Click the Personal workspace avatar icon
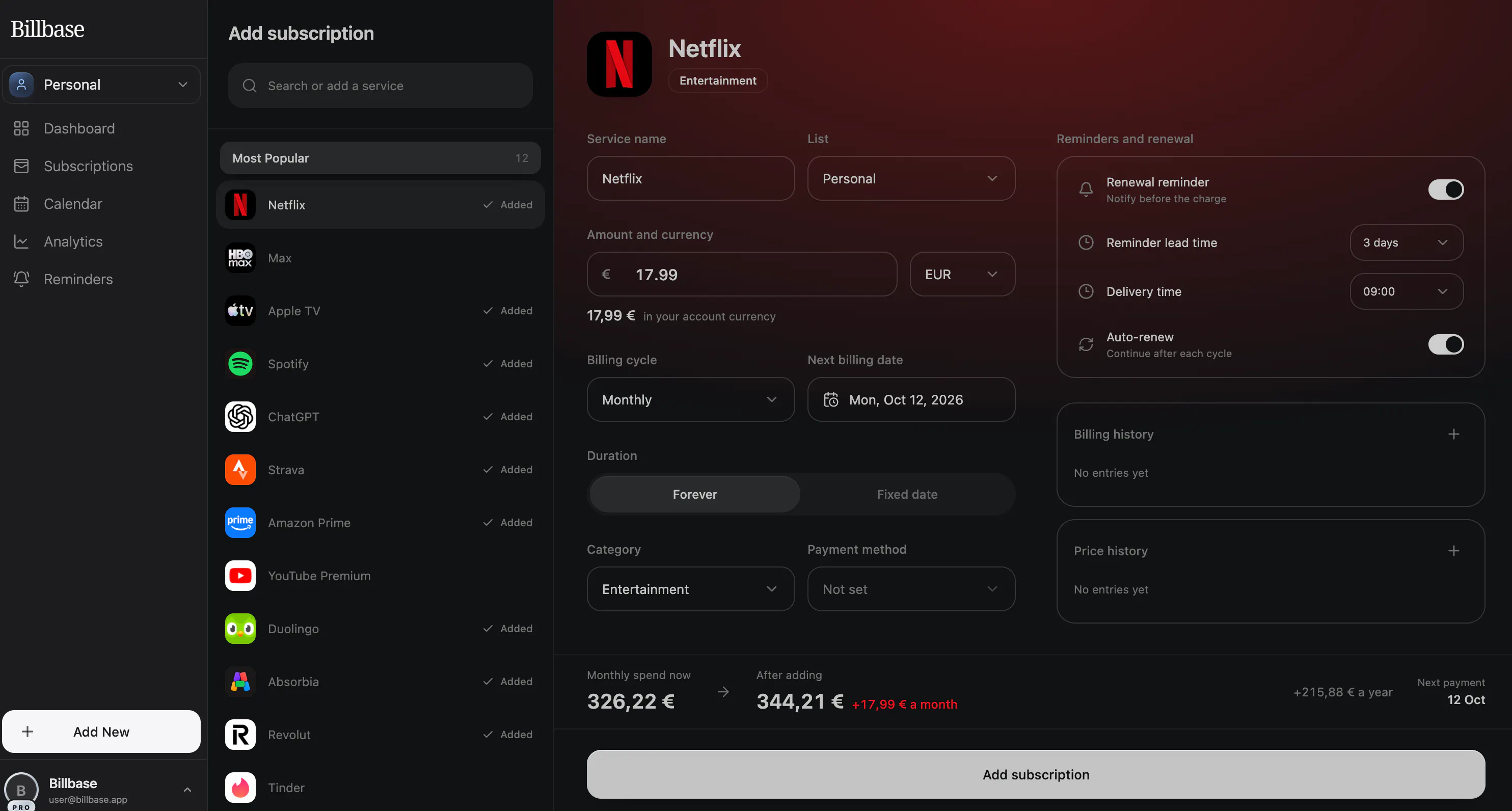The image size is (1512, 811). tap(21, 85)
